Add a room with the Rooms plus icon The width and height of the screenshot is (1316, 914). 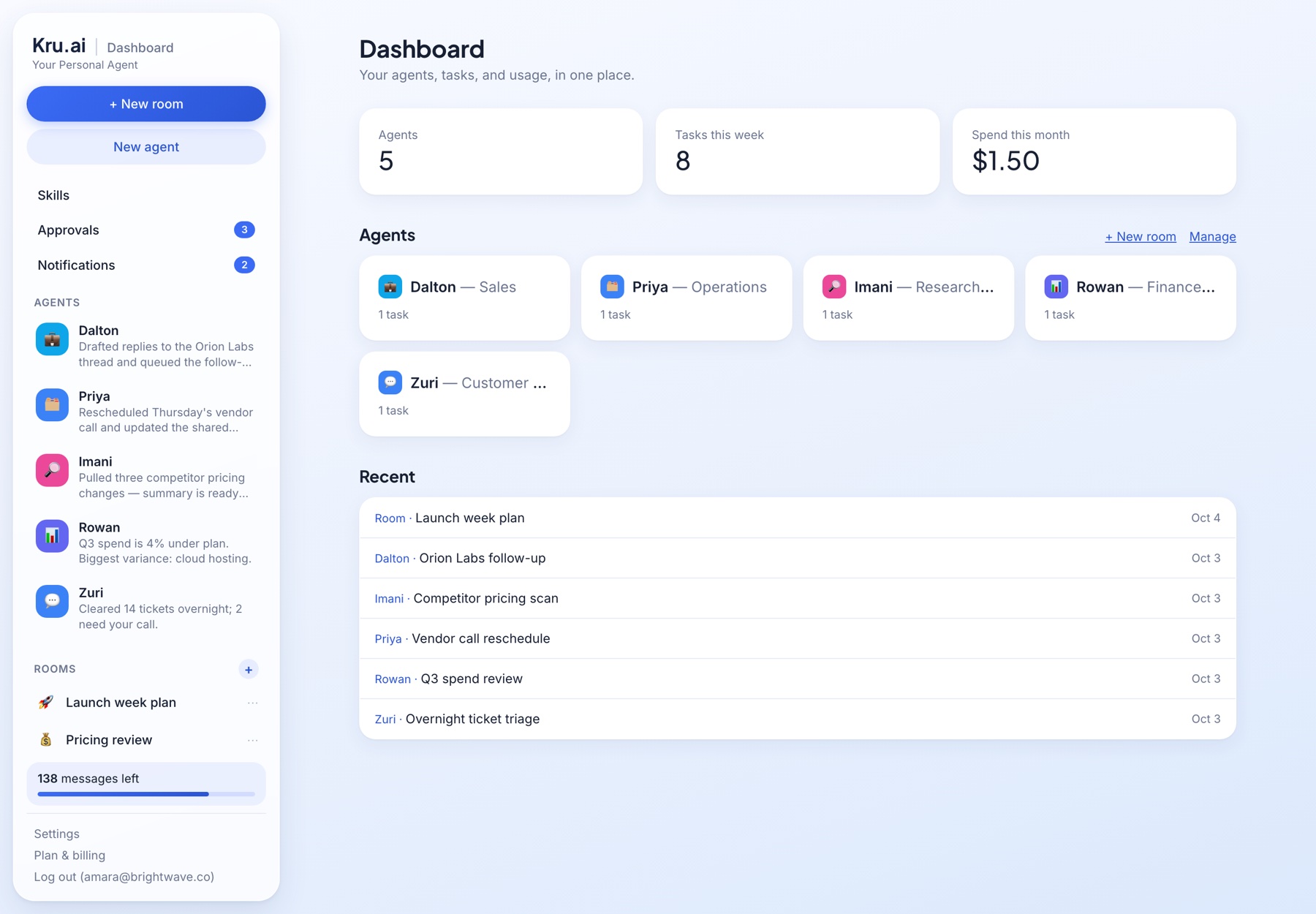[249, 669]
